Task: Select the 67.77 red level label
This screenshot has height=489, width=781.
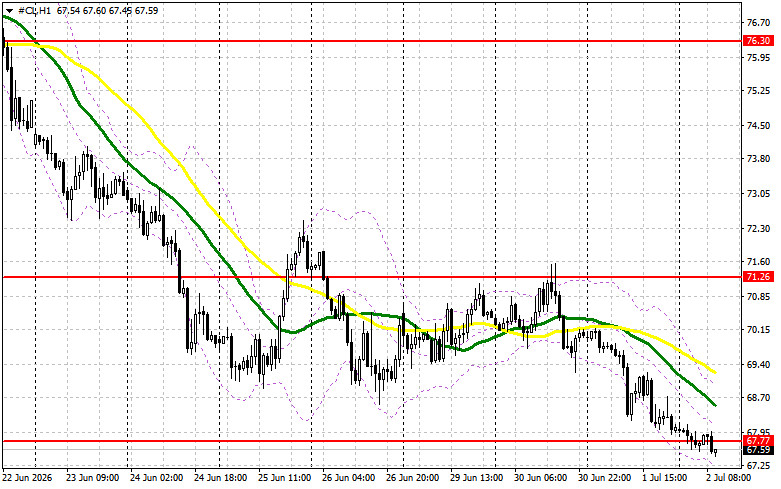Action: pos(758,441)
